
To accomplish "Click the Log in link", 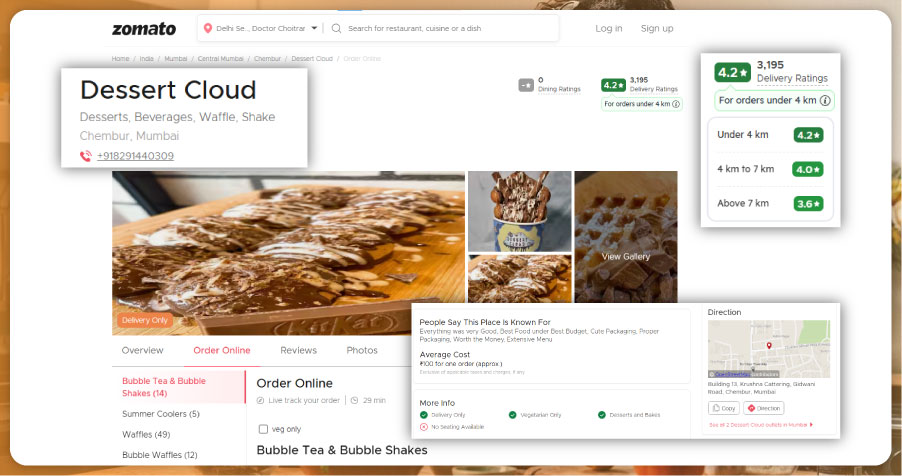I will pos(608,29).
